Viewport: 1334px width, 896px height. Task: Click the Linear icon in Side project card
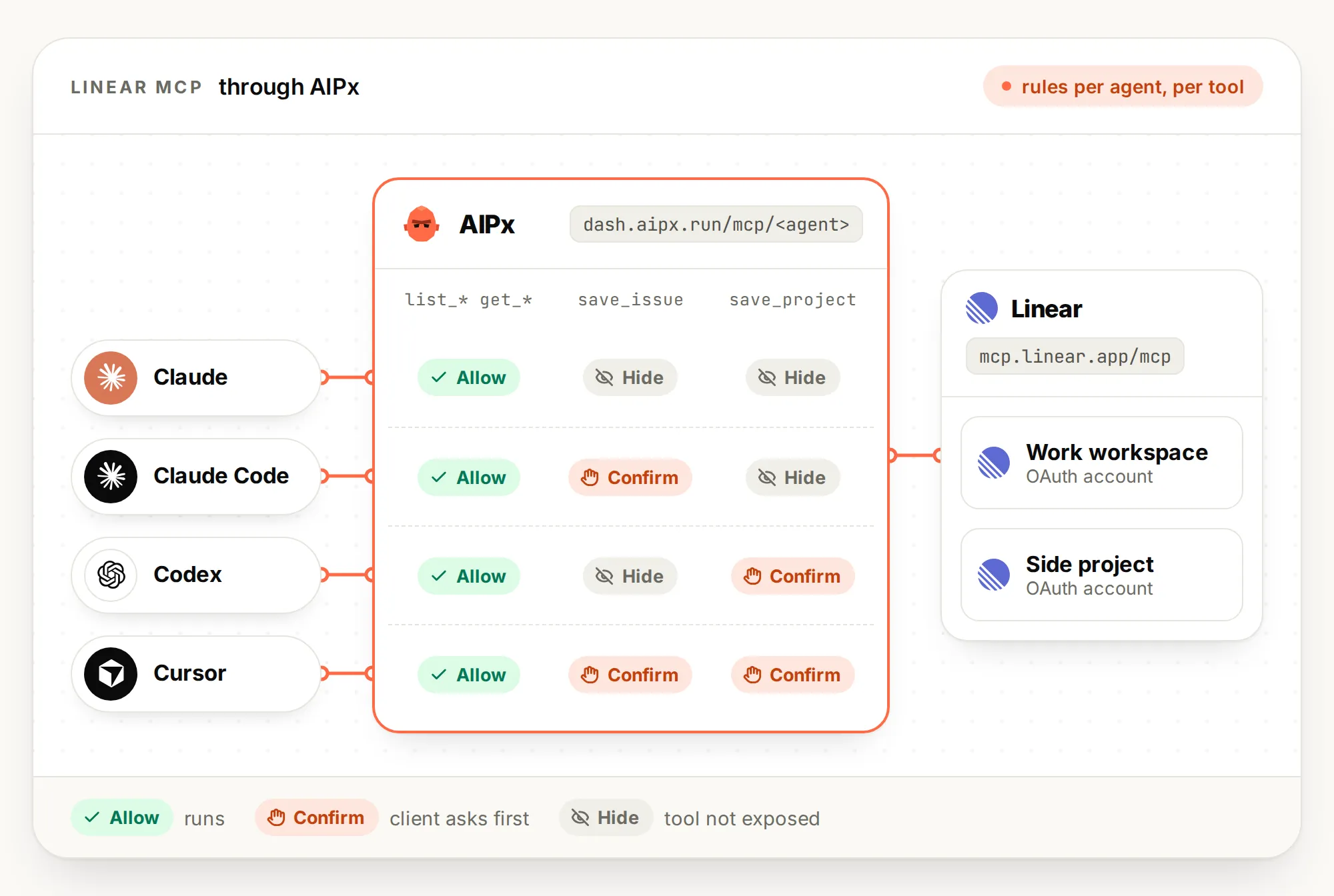click(x=994, y=575)
